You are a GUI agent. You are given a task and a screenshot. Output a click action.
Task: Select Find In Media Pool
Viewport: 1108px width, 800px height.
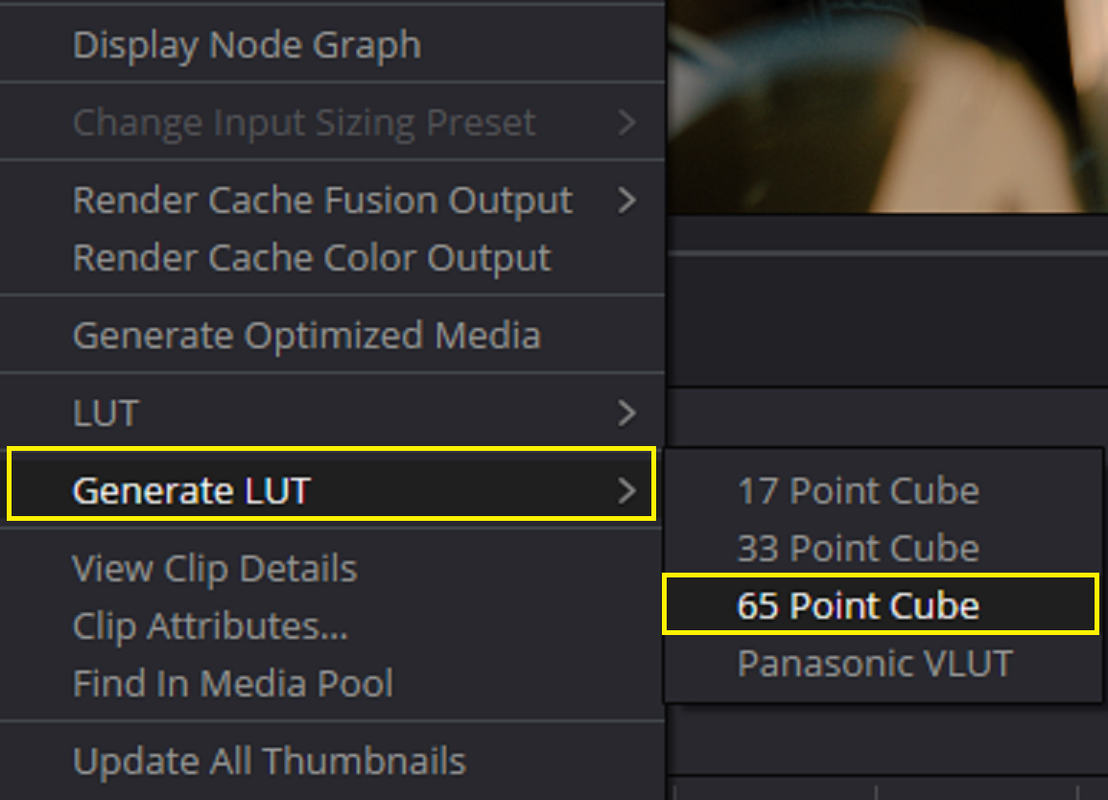tap(332, 683)
